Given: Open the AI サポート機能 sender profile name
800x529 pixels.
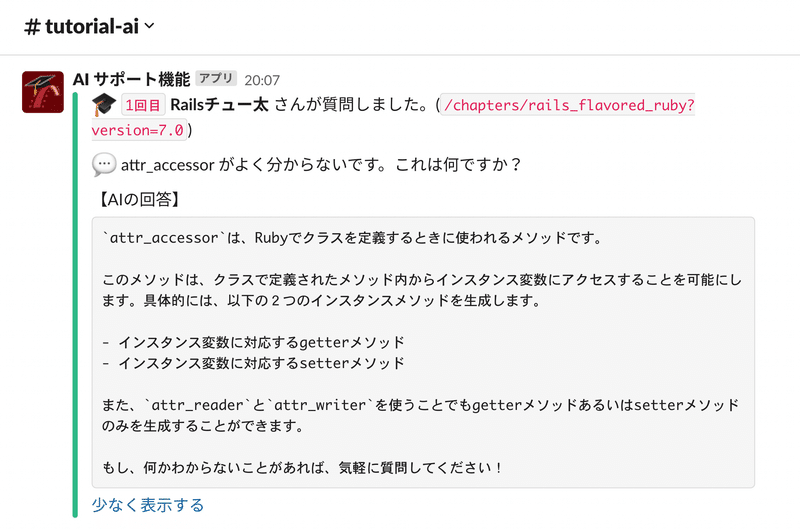Looking at the screenshot, I should click(132, 79).
